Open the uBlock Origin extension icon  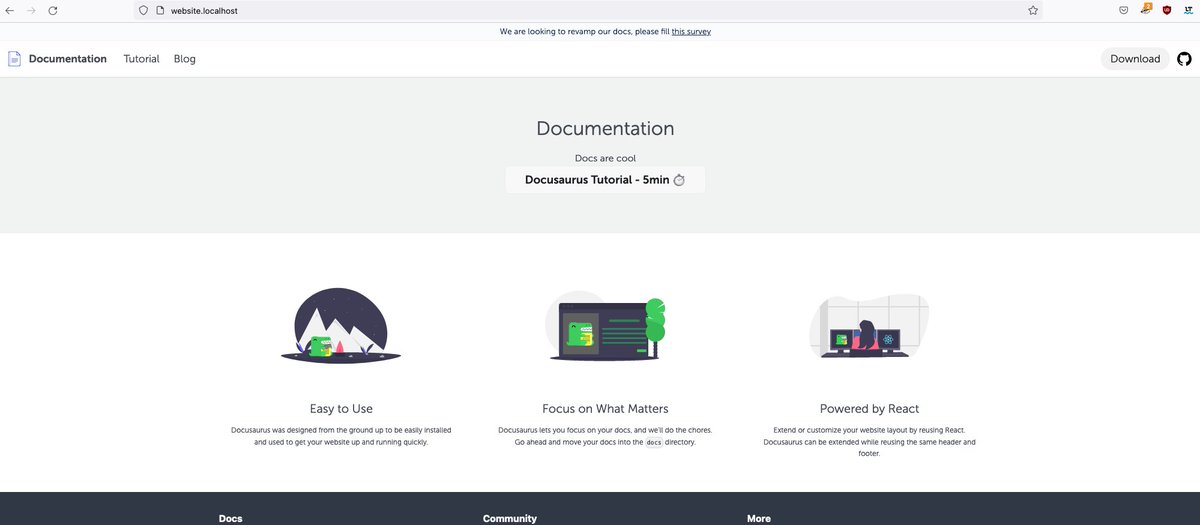click(x=1167, y=10)
